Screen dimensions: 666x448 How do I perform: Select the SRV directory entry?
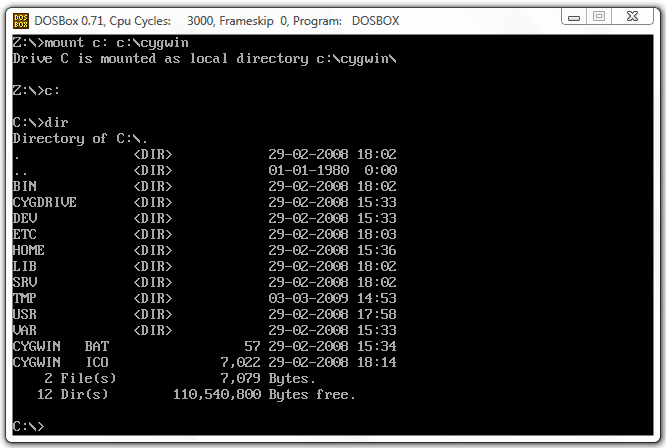coord(204,282)
